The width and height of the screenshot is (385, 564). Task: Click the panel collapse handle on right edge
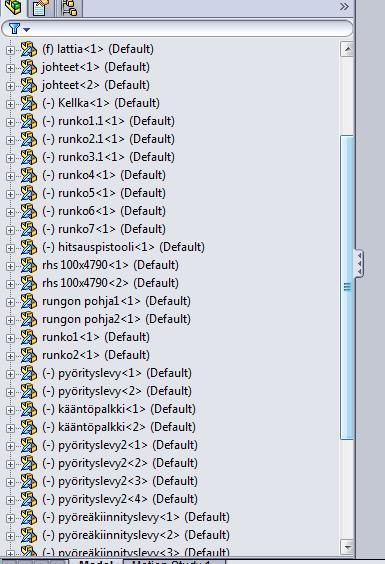pos(359,263)
